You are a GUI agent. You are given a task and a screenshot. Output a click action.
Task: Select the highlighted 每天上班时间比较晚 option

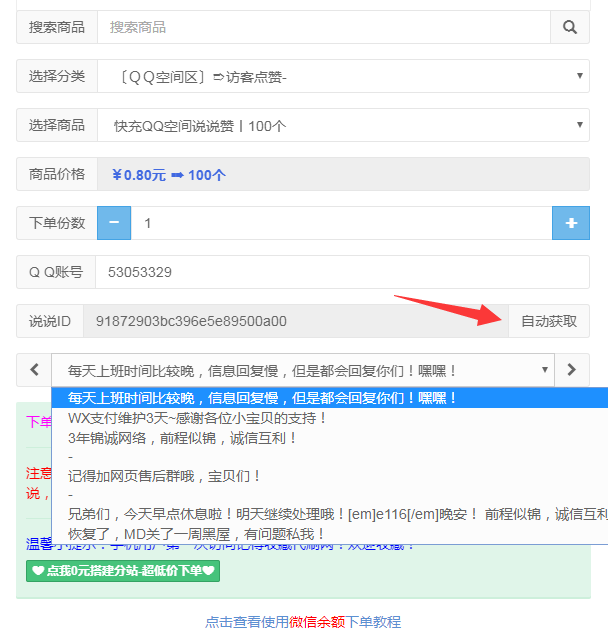[x=262, y=398]
